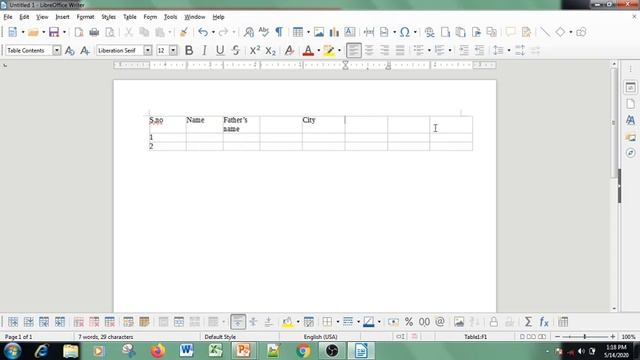Viewport: 640px width, 360px height.
Task: Click the Formula fx icon
Action: tap(544, 322)
